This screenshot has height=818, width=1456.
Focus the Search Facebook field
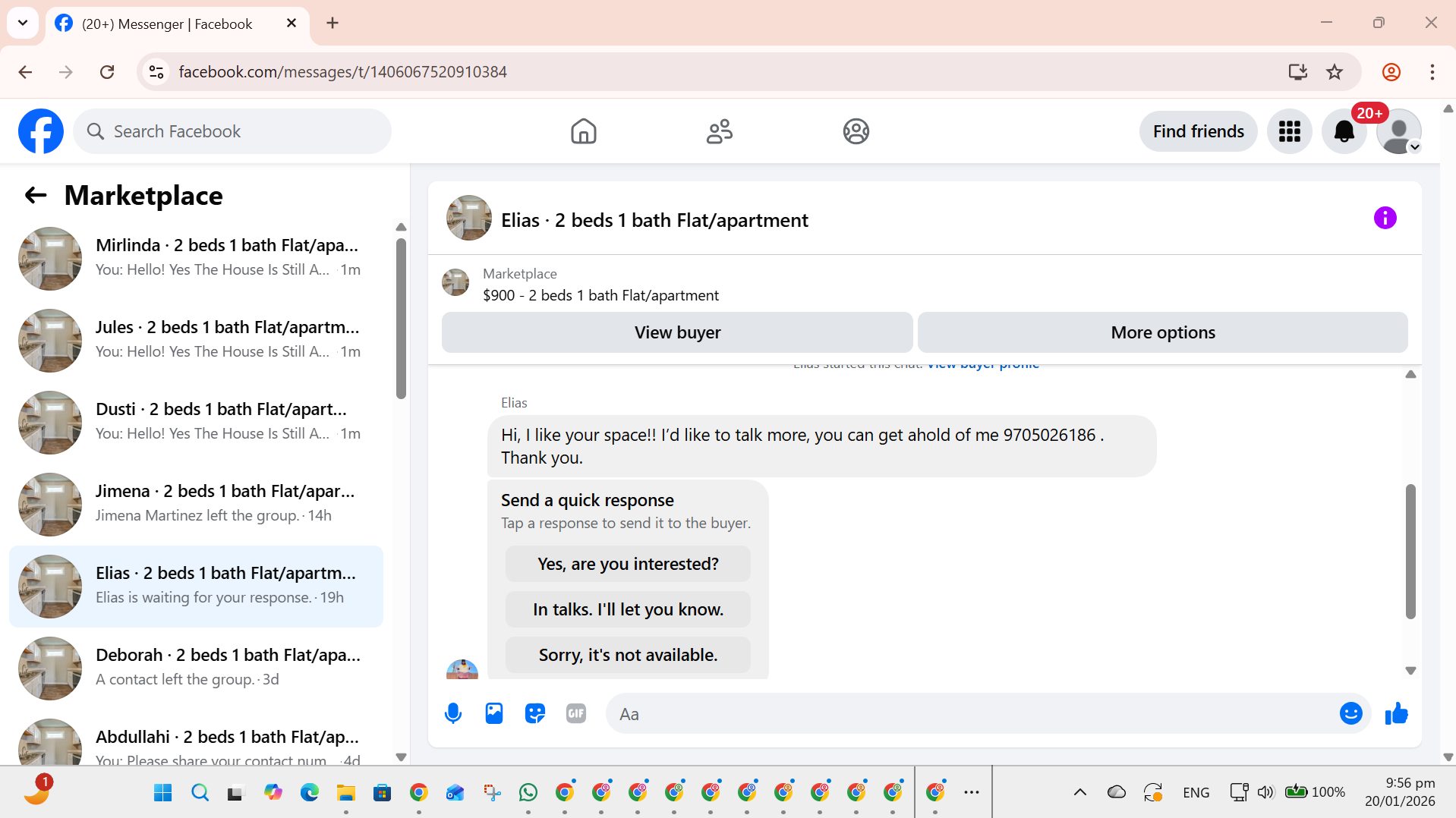tap(232, 131)
